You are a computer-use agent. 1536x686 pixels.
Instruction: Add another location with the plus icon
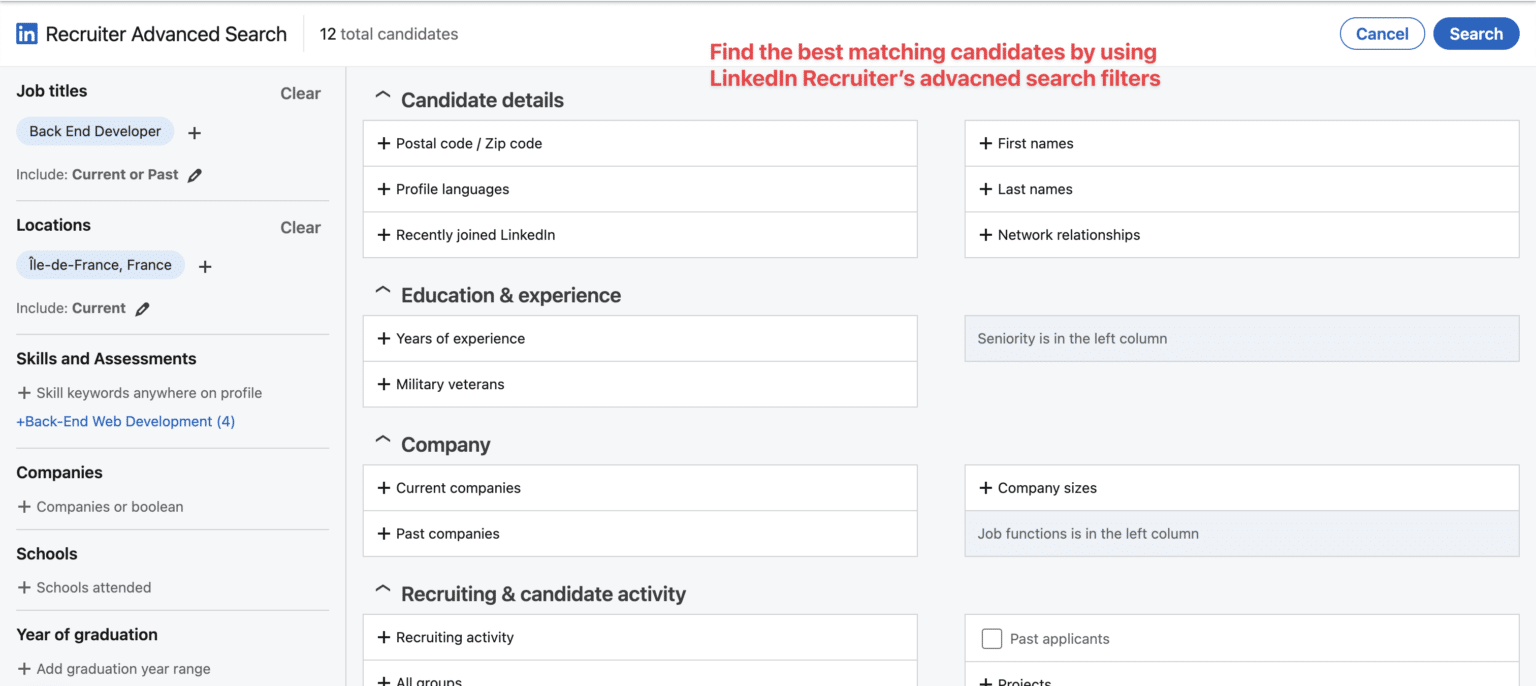pos(205,266)
